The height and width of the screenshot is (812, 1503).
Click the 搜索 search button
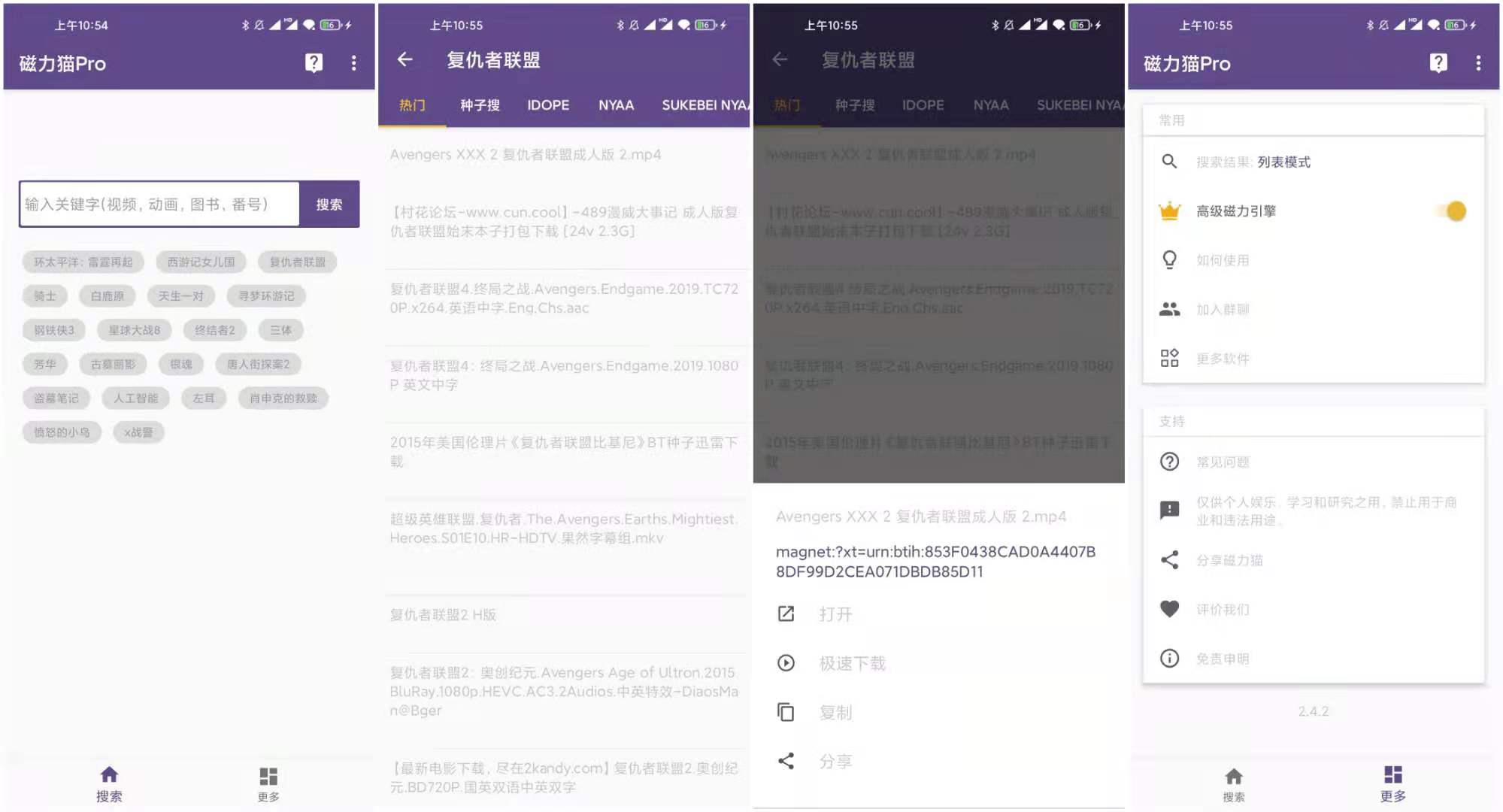(x=330, y=203)
